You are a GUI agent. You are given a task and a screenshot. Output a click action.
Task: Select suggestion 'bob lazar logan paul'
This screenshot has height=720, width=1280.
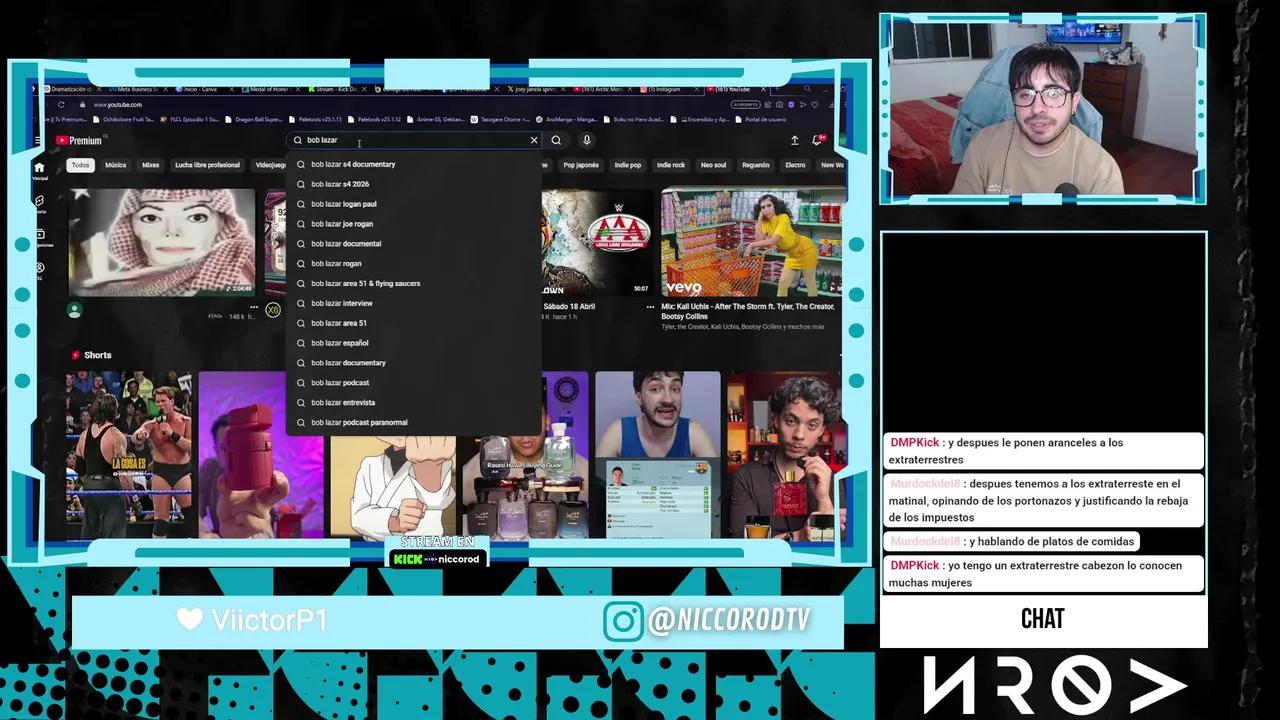[413, 204]
